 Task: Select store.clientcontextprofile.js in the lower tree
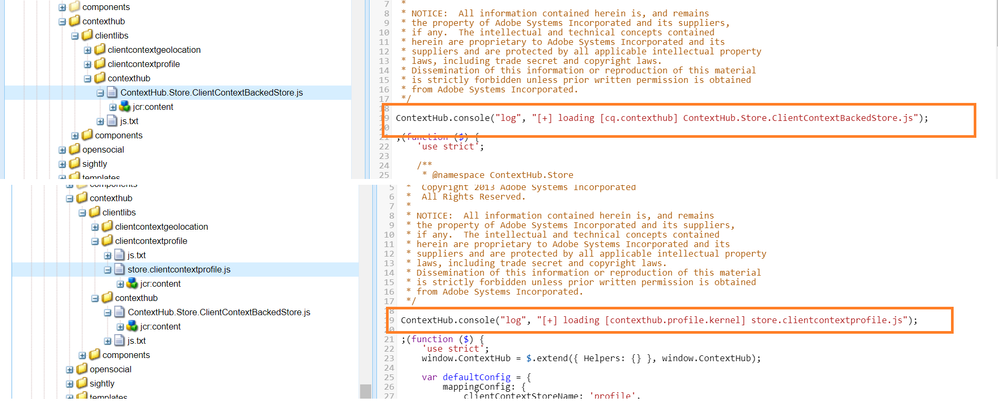(x=179, y=270)
